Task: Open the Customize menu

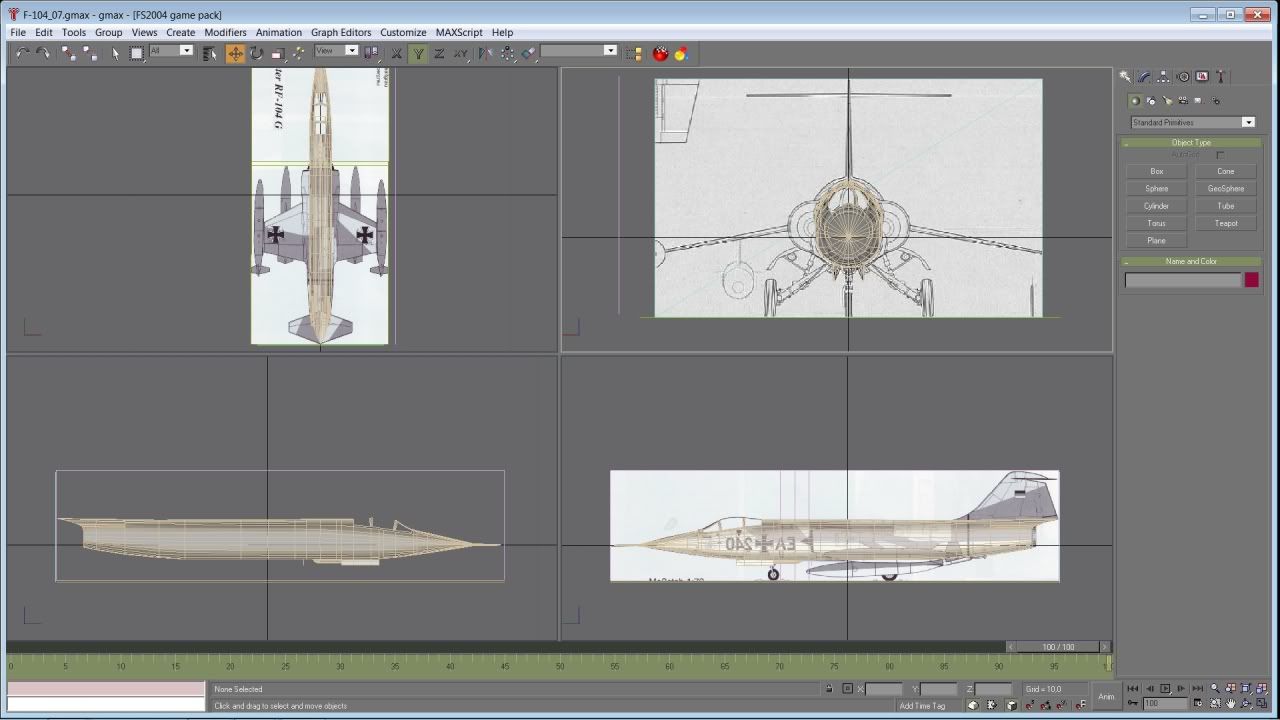Action: pyautogui.click(x=403, y=32)
